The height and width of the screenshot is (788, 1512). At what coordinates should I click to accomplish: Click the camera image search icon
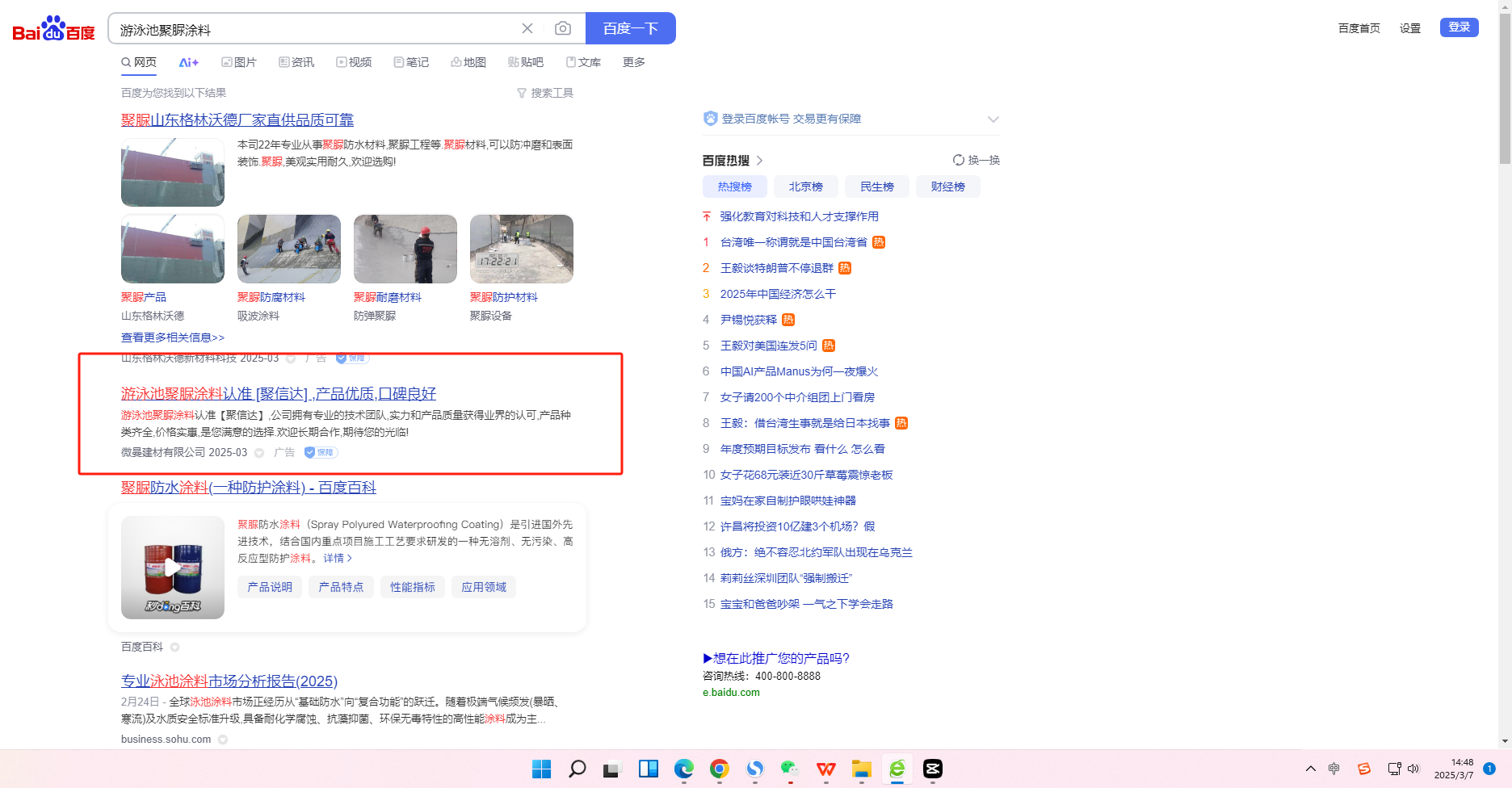tap(563, 29)
